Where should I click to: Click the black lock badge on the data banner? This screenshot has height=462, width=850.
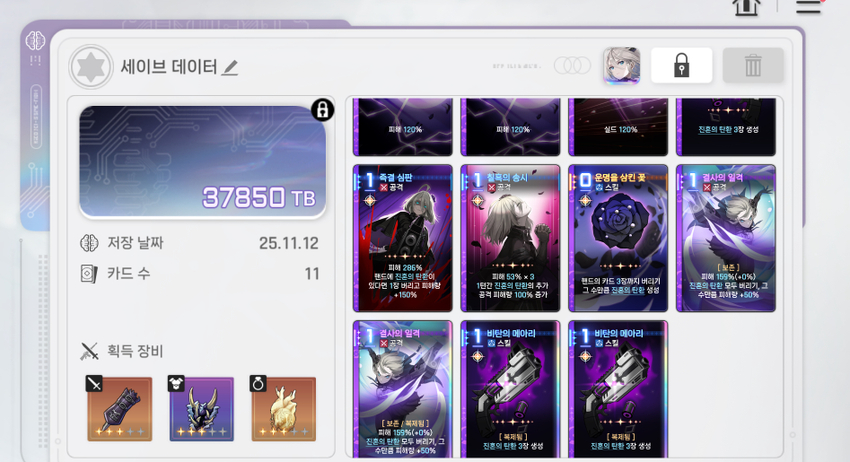coord(323,110)
